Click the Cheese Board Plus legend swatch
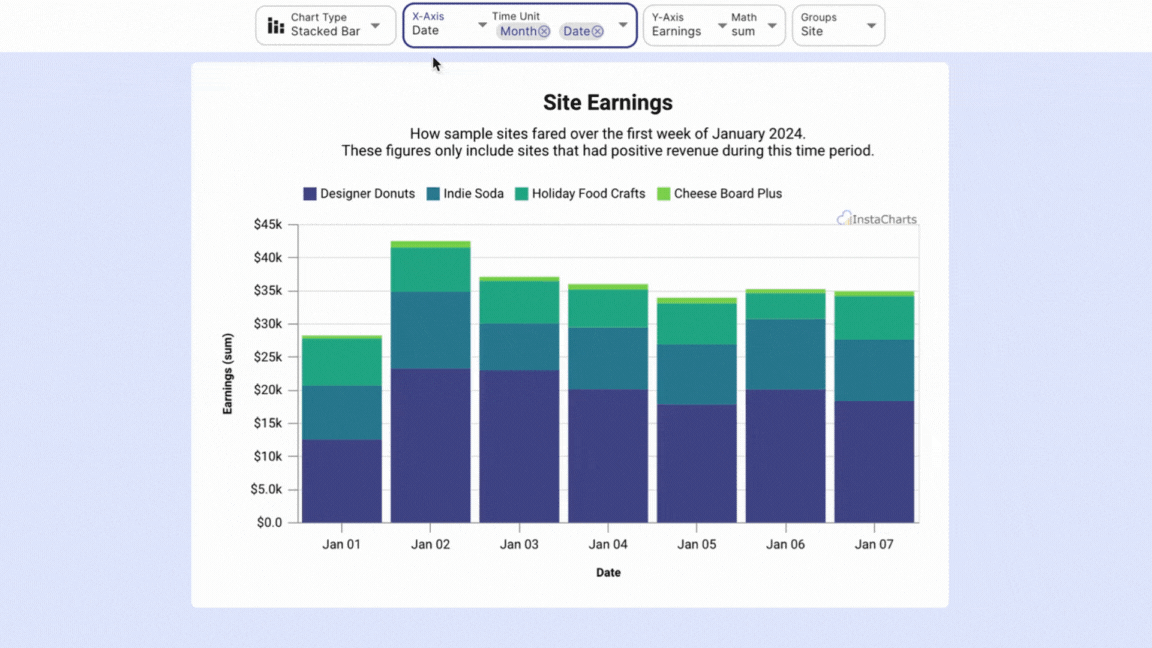 click(x=663, y=194)
